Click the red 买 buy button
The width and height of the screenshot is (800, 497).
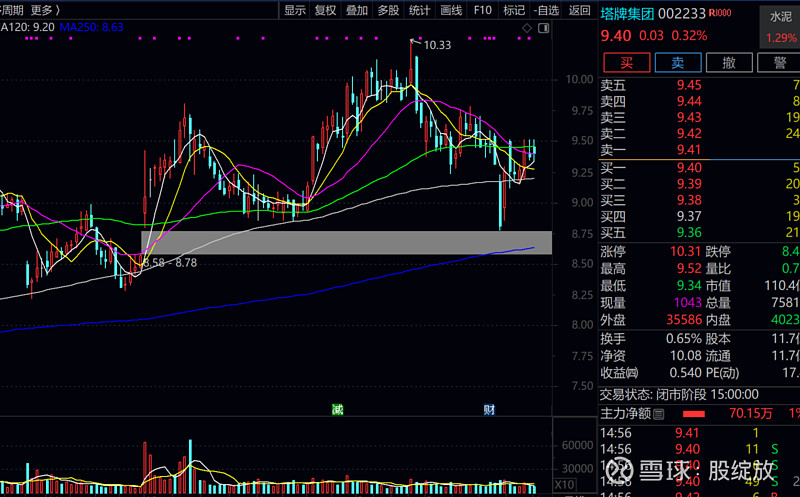(627, 62)
